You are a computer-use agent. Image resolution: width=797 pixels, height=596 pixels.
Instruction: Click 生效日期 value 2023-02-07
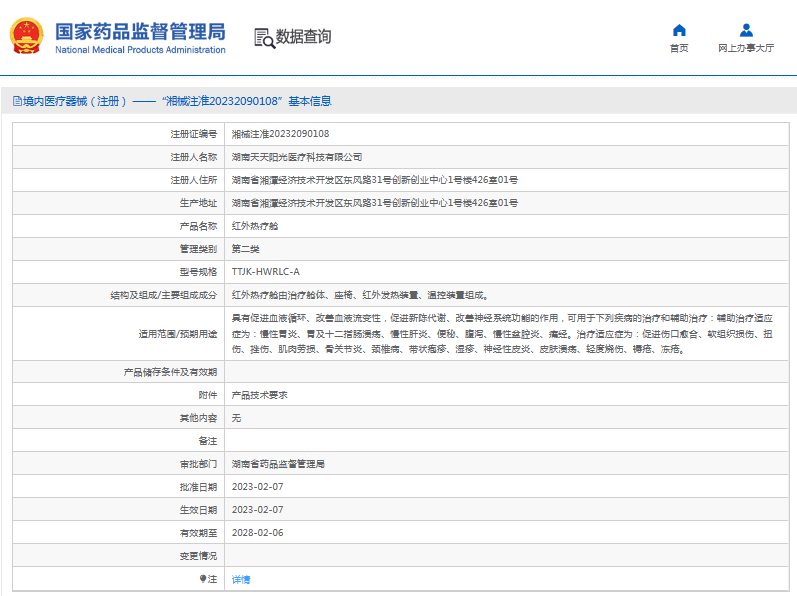coord(258,510)
